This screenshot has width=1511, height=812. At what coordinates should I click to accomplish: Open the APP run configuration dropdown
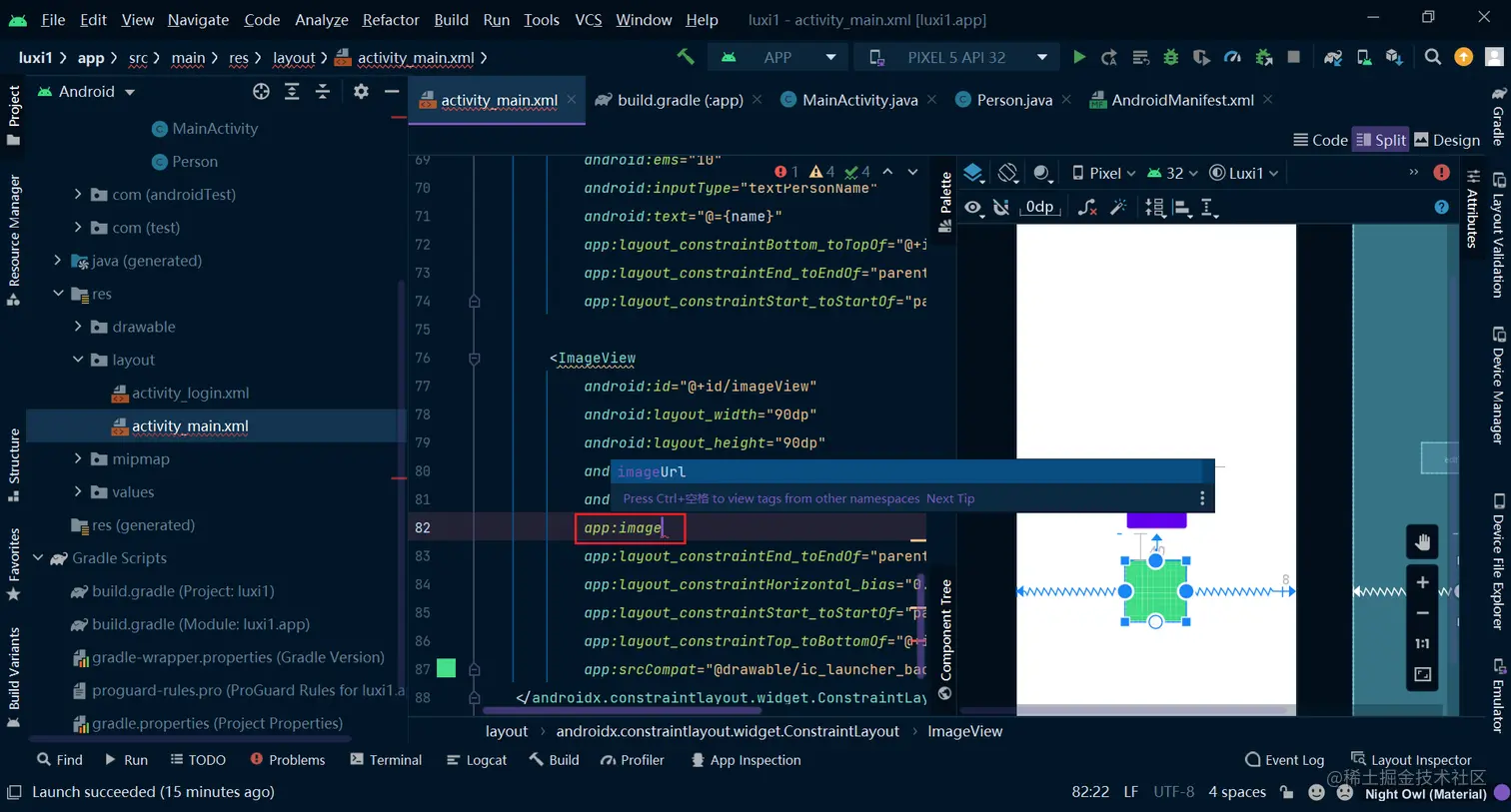click(x=778, y=58)
